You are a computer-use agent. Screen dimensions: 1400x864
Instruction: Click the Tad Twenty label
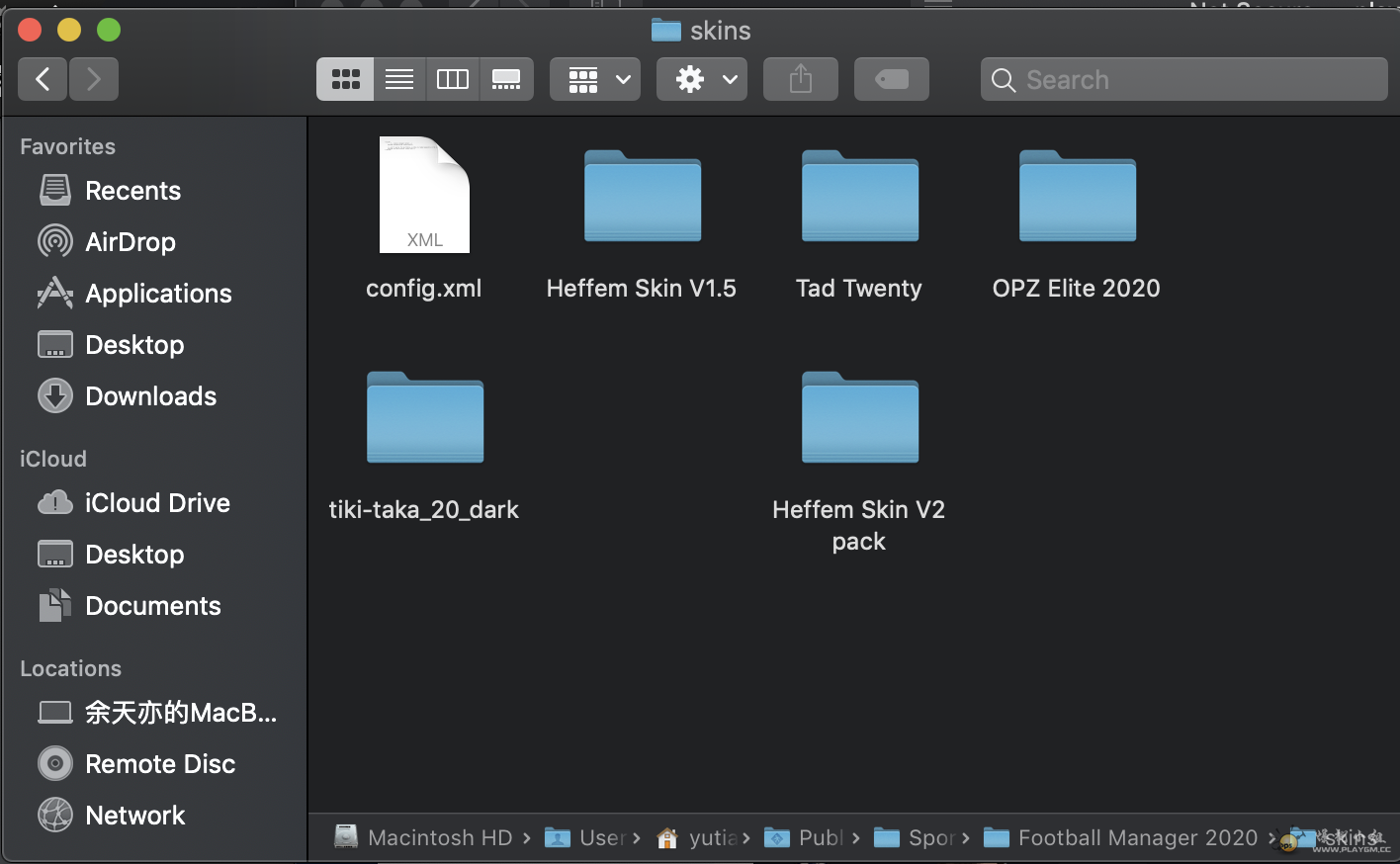click(x=859, y=289)
